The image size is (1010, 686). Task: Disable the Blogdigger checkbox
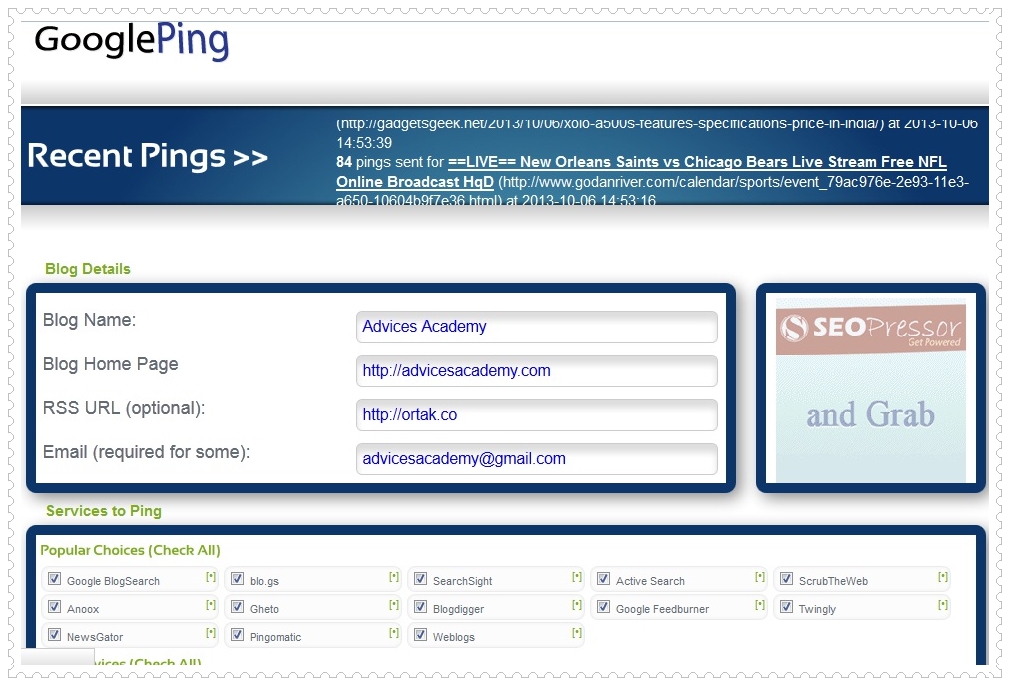click(421, 606)
